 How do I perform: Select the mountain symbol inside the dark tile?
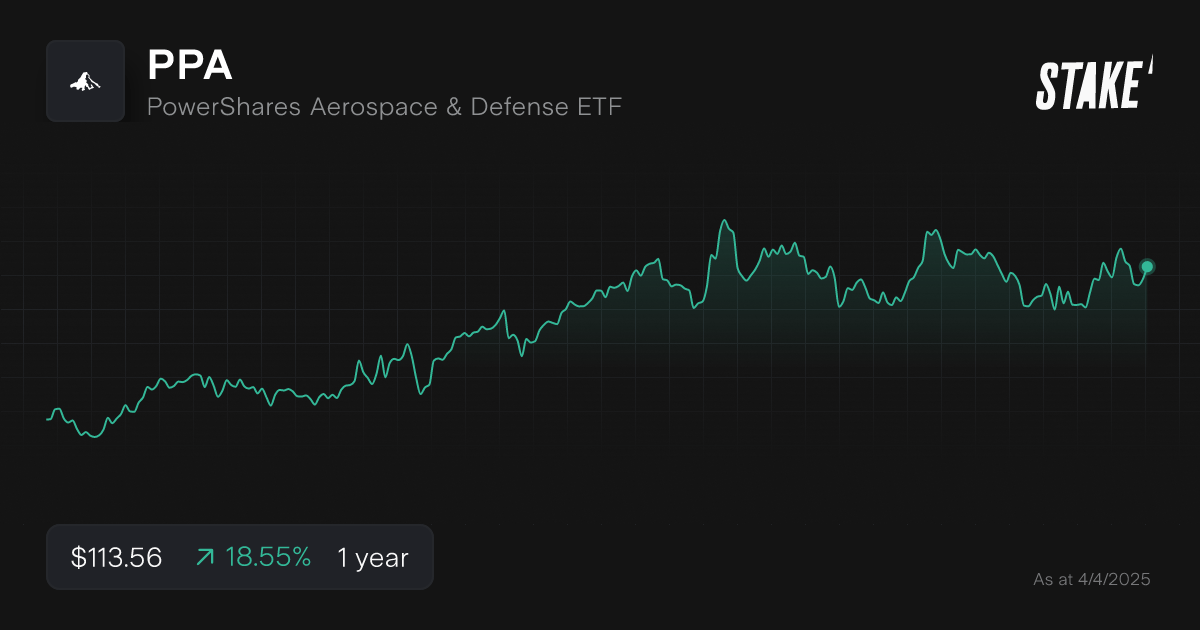85,81
